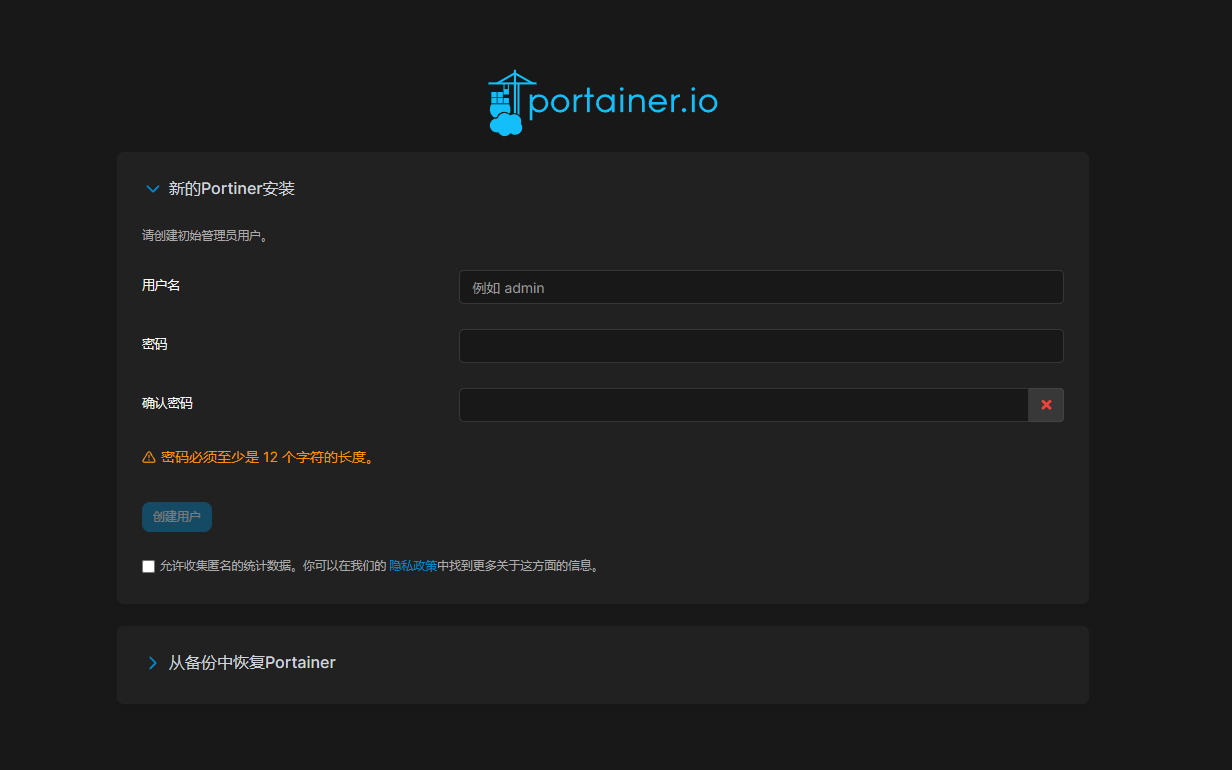Focus the 密码 input field

(761, 346)
